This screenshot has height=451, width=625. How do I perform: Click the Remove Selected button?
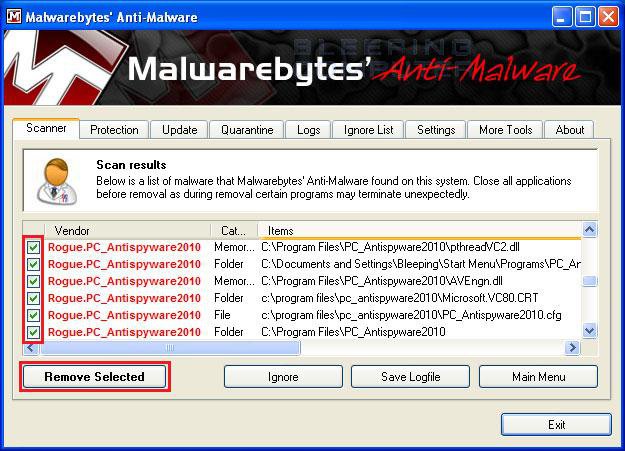point(94,377)
